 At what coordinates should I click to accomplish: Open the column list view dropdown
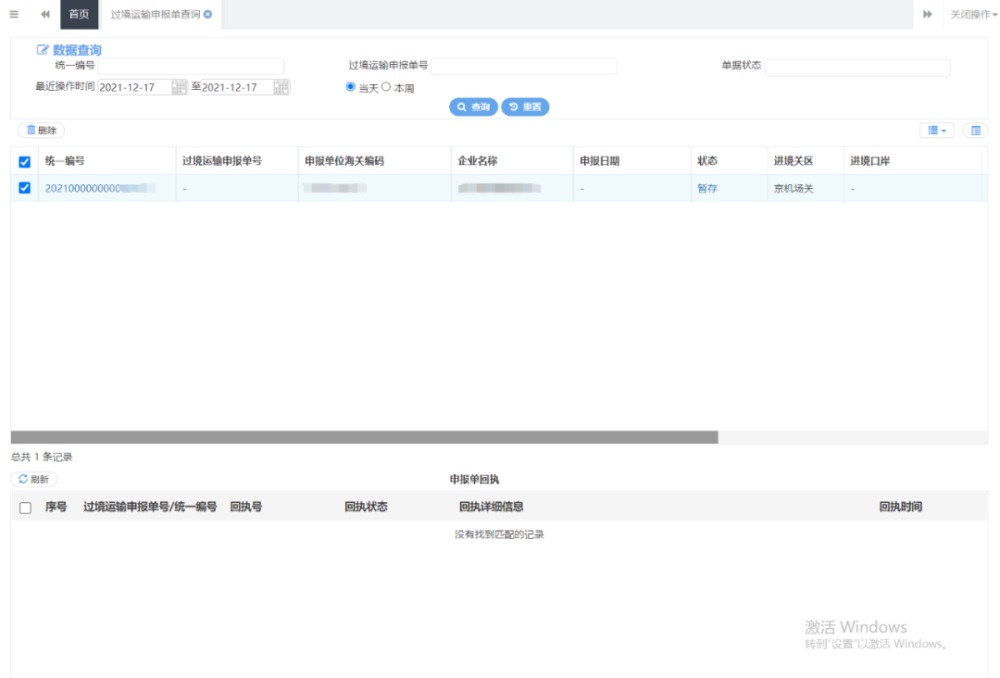click(x=937, y=130)
